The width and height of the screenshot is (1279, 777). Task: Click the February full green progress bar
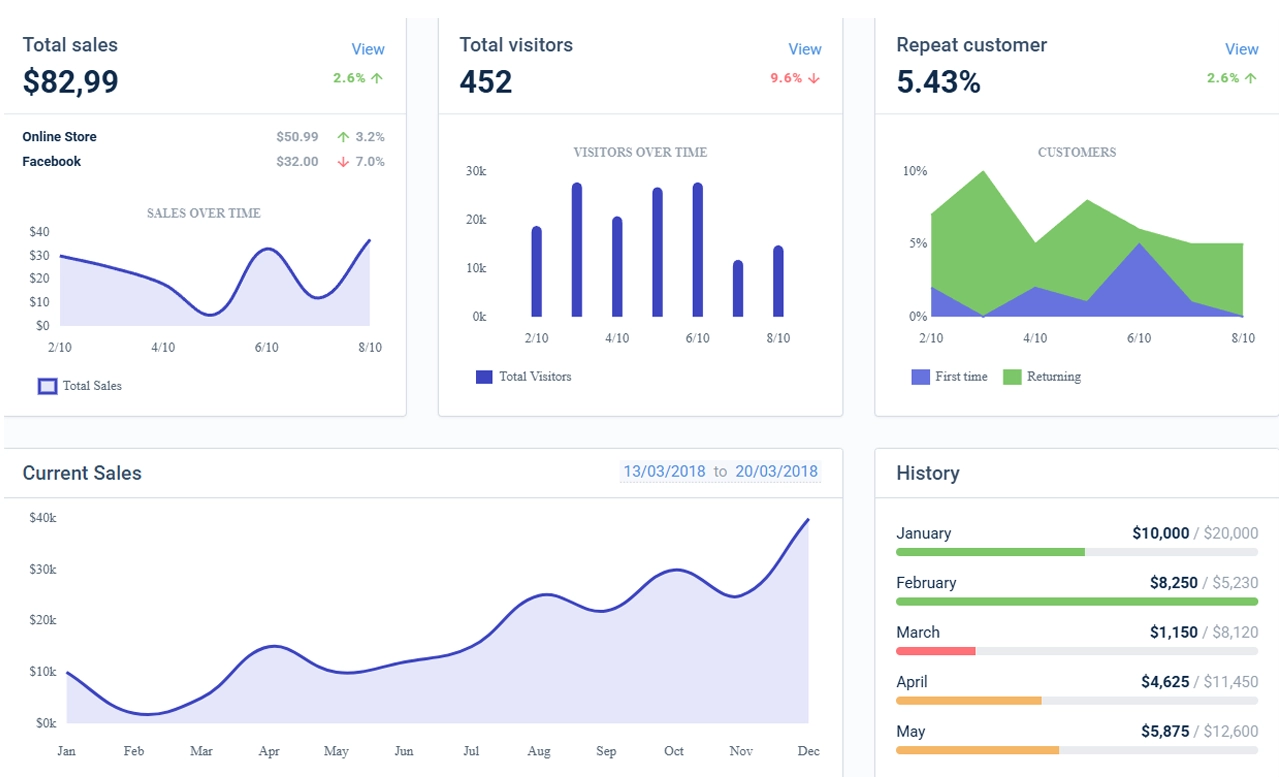point(1076,601)
